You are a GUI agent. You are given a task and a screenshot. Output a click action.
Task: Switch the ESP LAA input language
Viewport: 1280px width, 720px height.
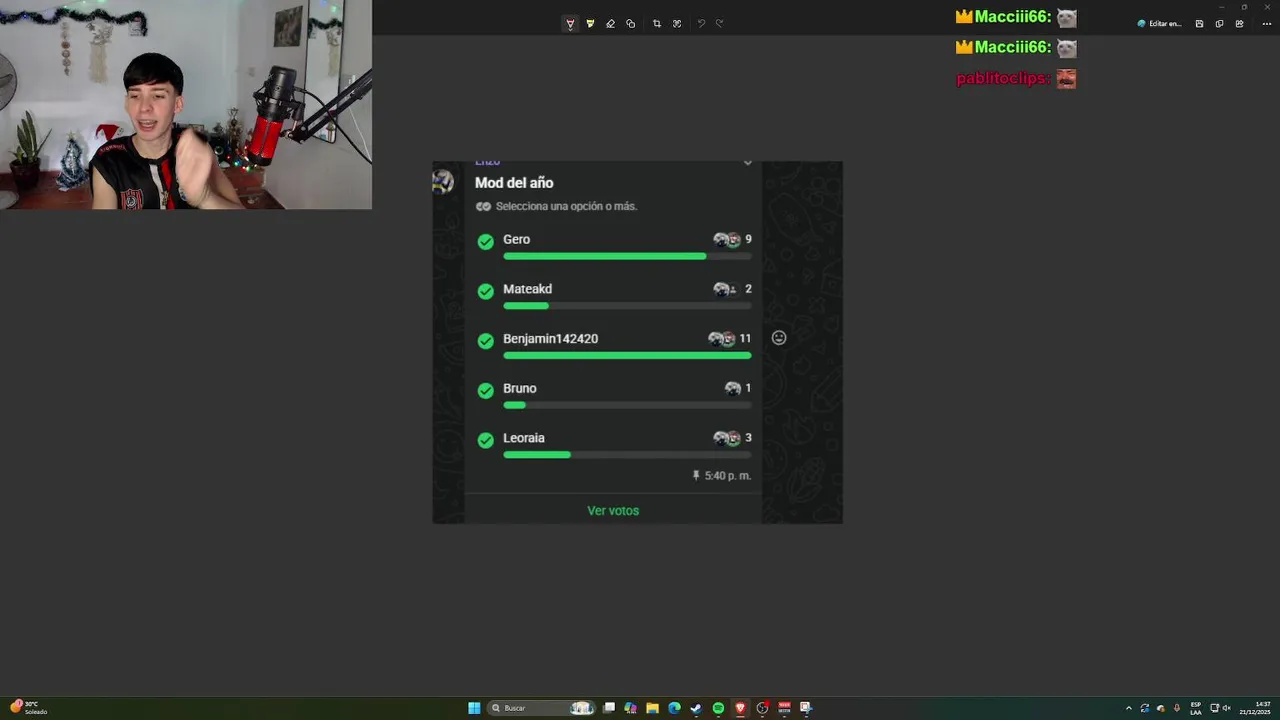[1196, 708]
